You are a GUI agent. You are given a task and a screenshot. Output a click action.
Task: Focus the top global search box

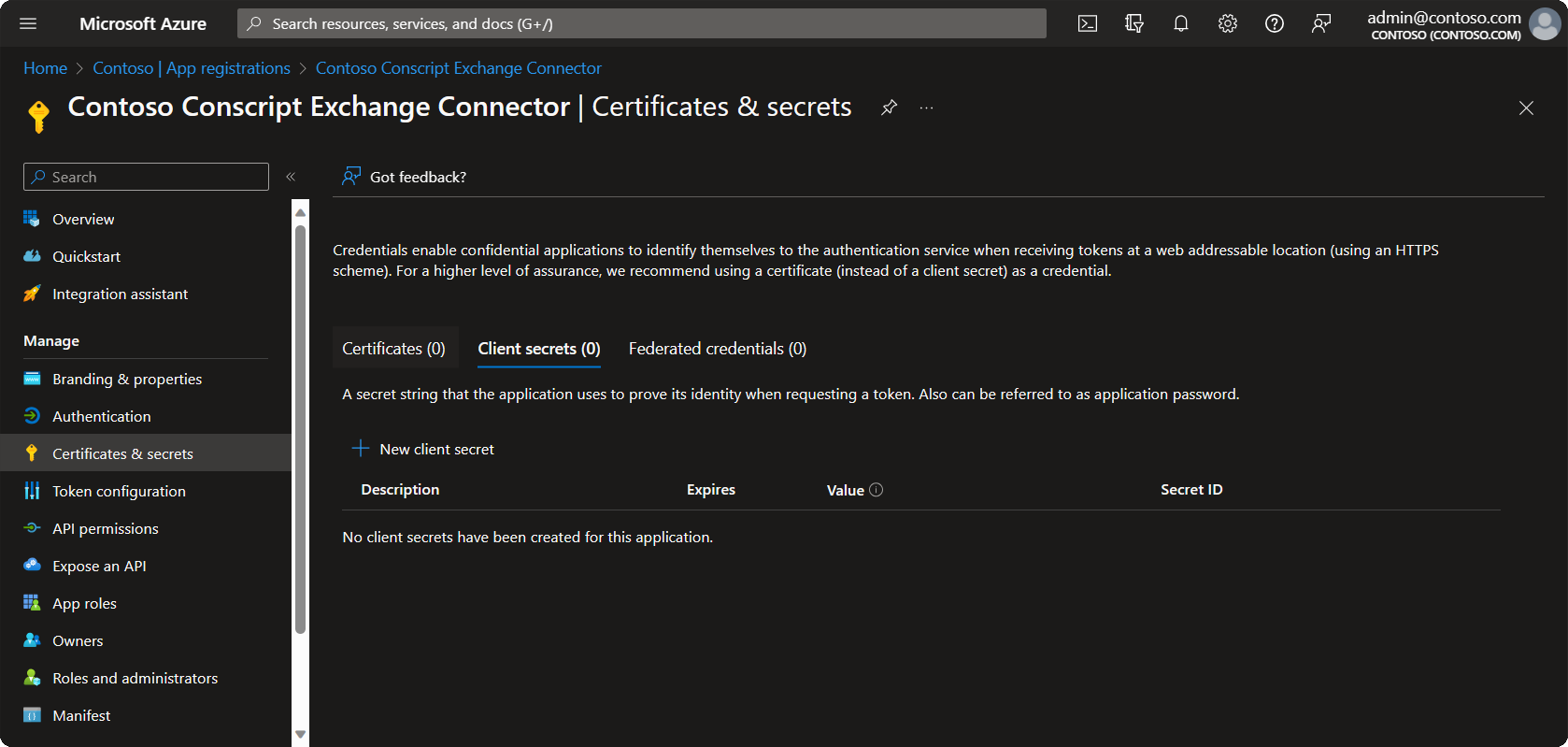642,23
